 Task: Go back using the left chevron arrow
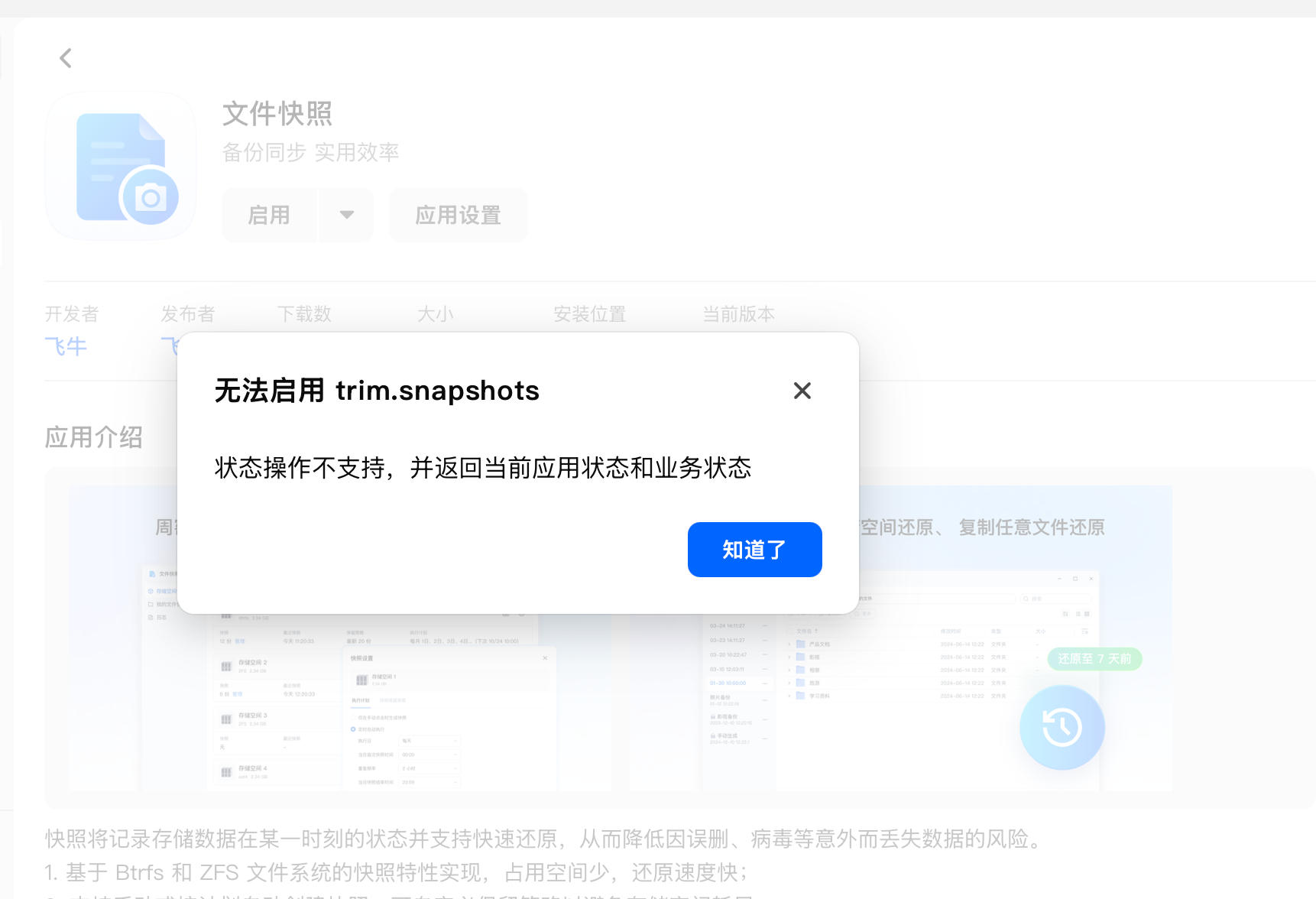(66, 58)
